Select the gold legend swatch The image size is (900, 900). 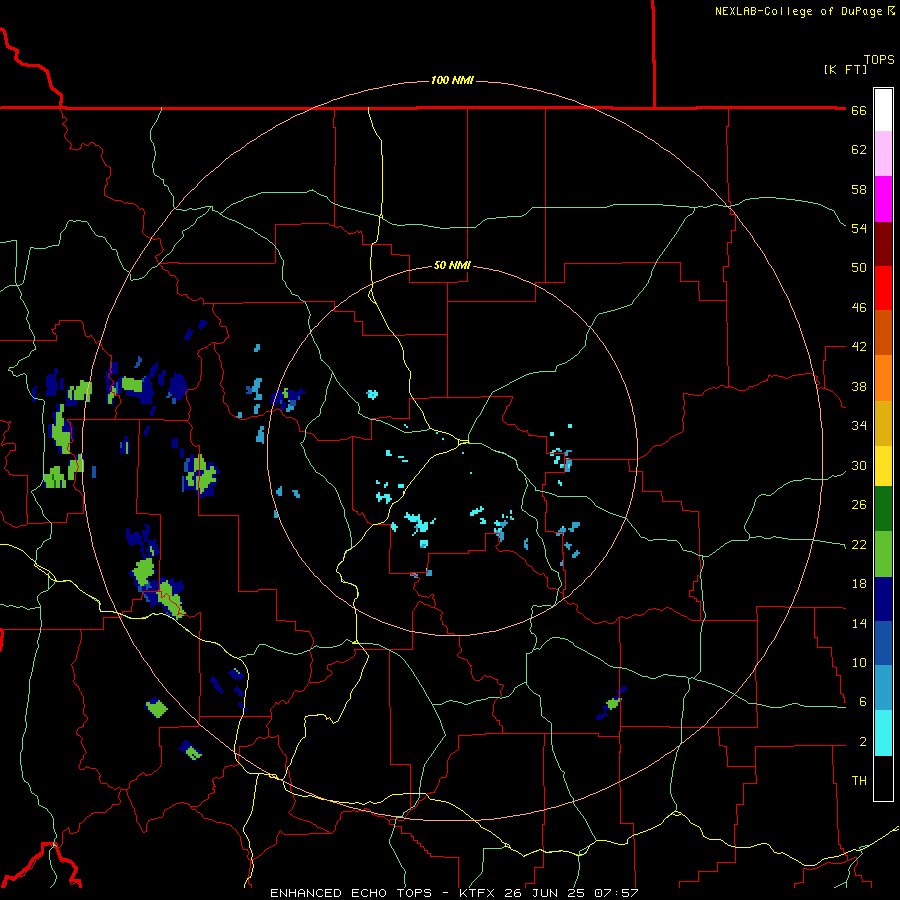click(x=883, y=423)
